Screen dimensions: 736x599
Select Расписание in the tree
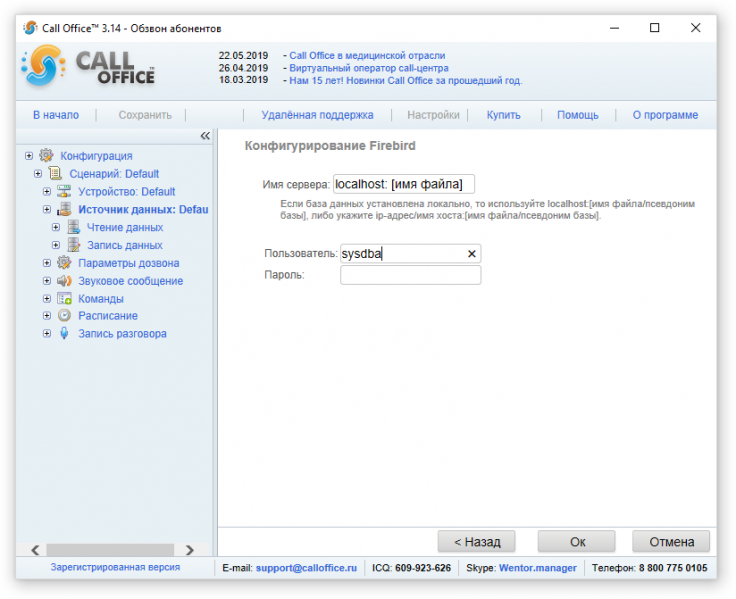pos(108,315)
